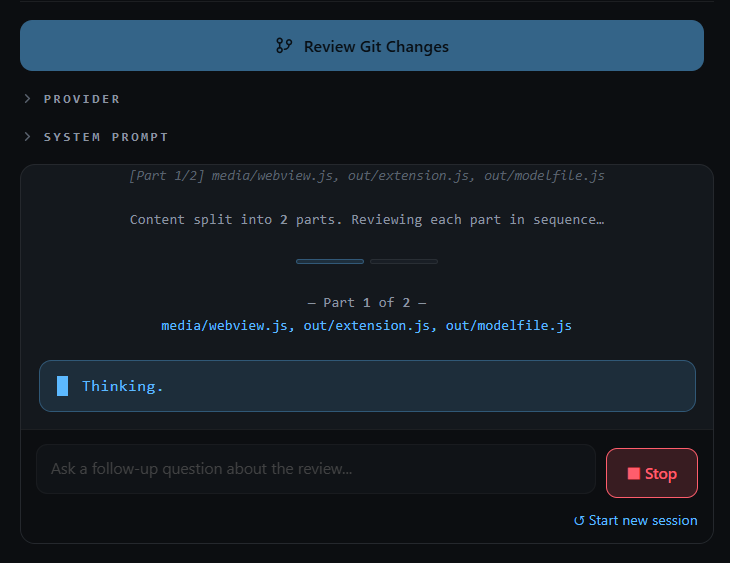Stop the running review

click(x=652, y=473)
